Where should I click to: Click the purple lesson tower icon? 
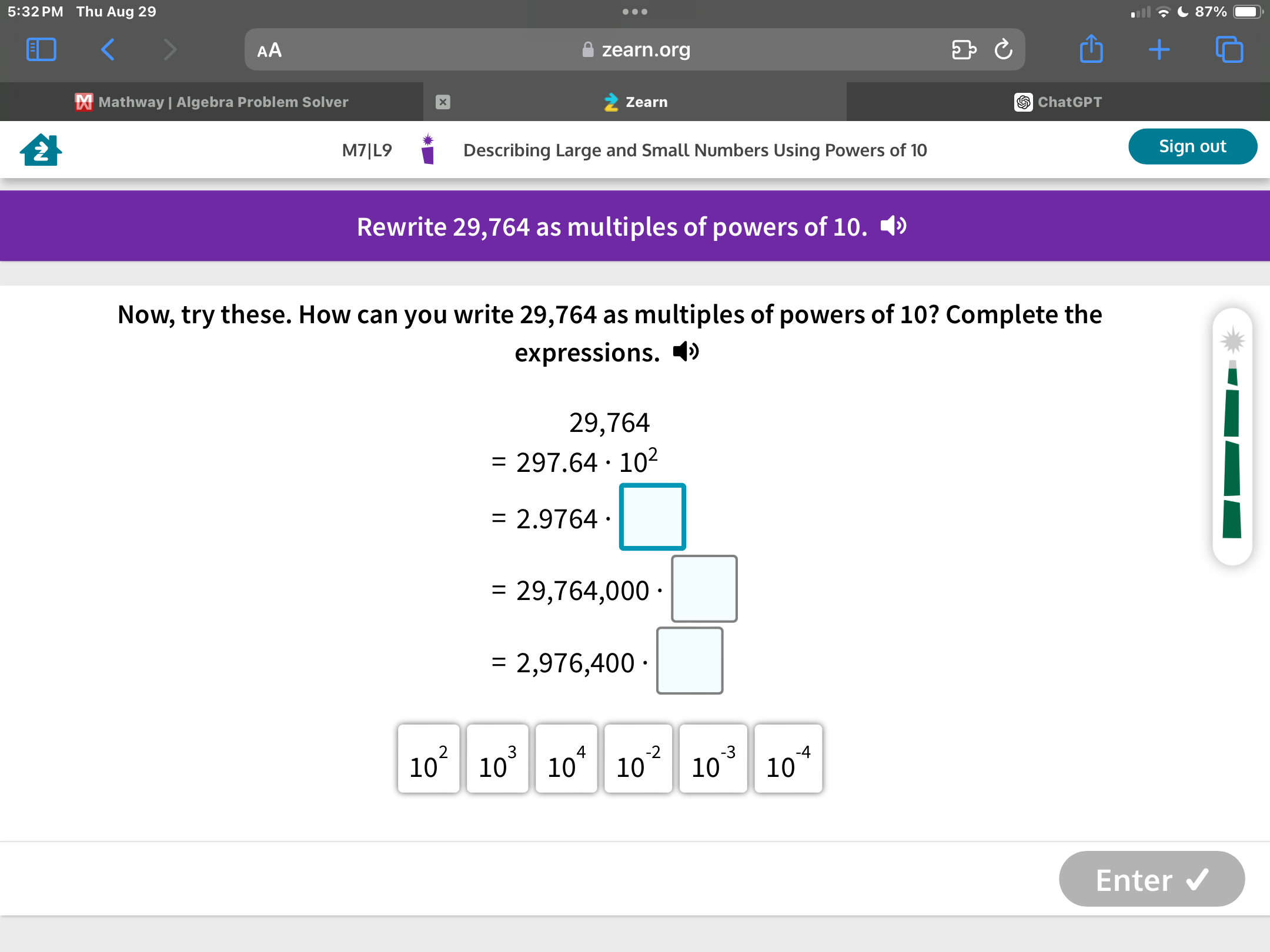click(427, 149)
